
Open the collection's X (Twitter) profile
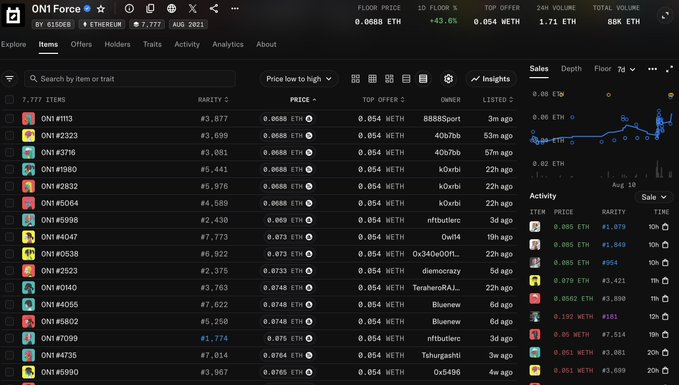tap(193, 8)
